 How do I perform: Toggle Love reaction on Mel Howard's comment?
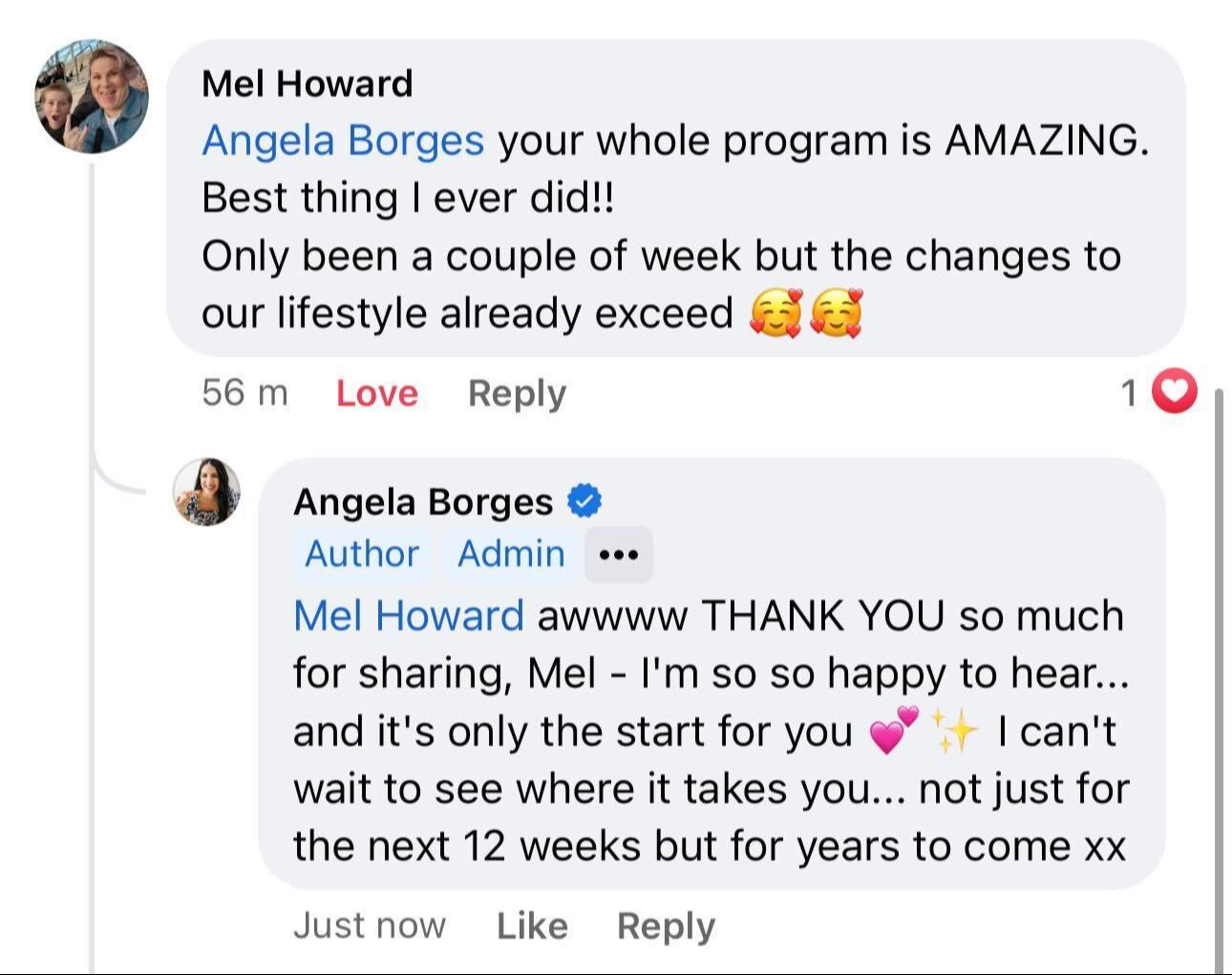tap(376, 393)
